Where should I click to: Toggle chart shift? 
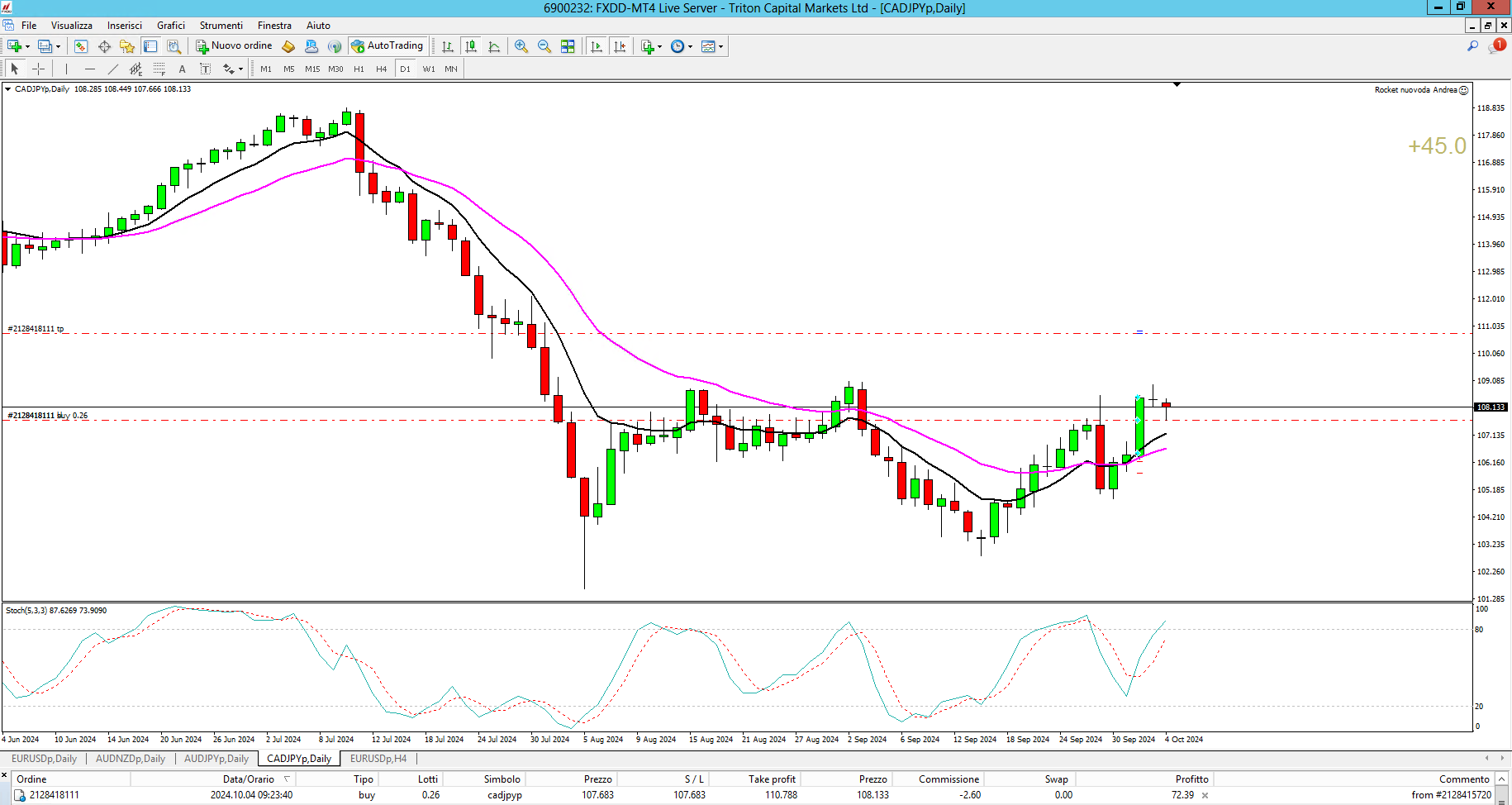pyautogui.click(x=620, y=46)
